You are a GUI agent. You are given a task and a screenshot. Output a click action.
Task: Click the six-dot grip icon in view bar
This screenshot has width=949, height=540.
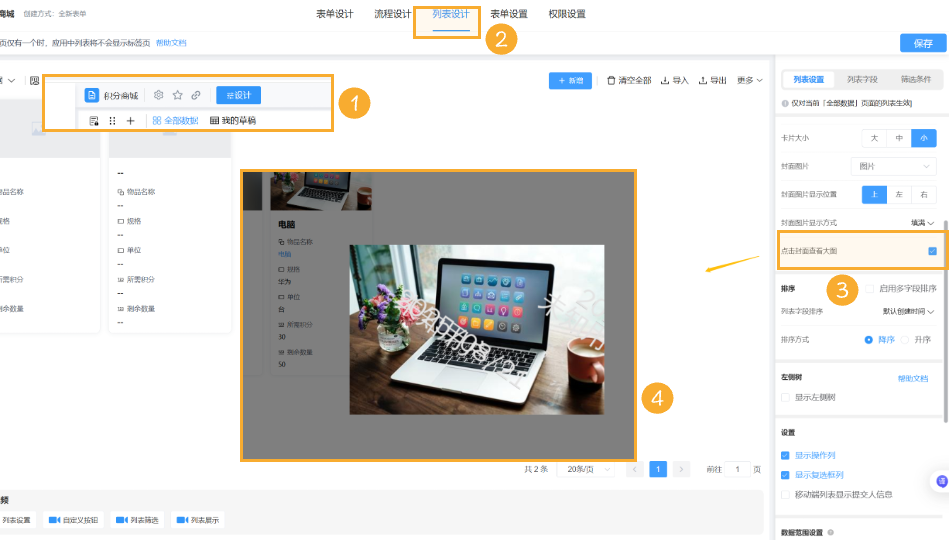[x=112, y=120]
